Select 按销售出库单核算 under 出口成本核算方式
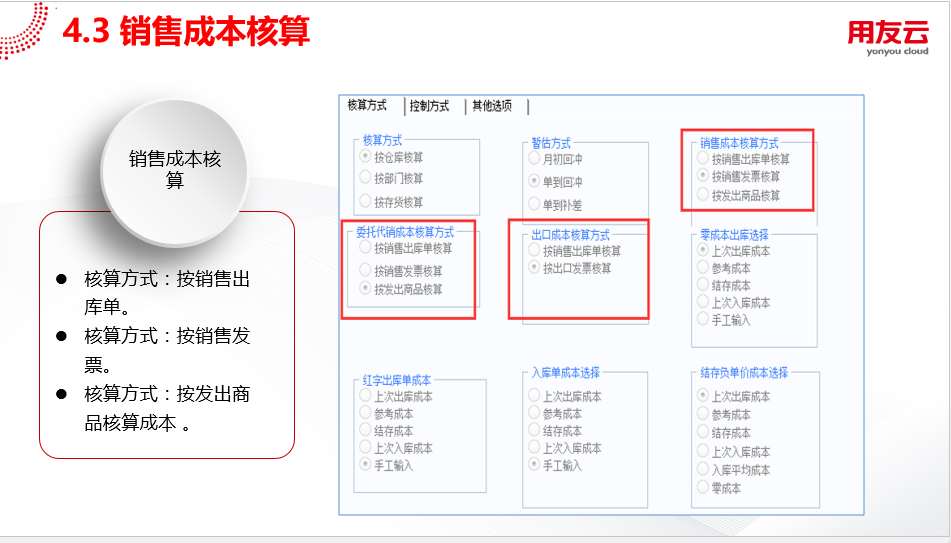The width and height of the screenshot is (951, 543). pos(535,251)
